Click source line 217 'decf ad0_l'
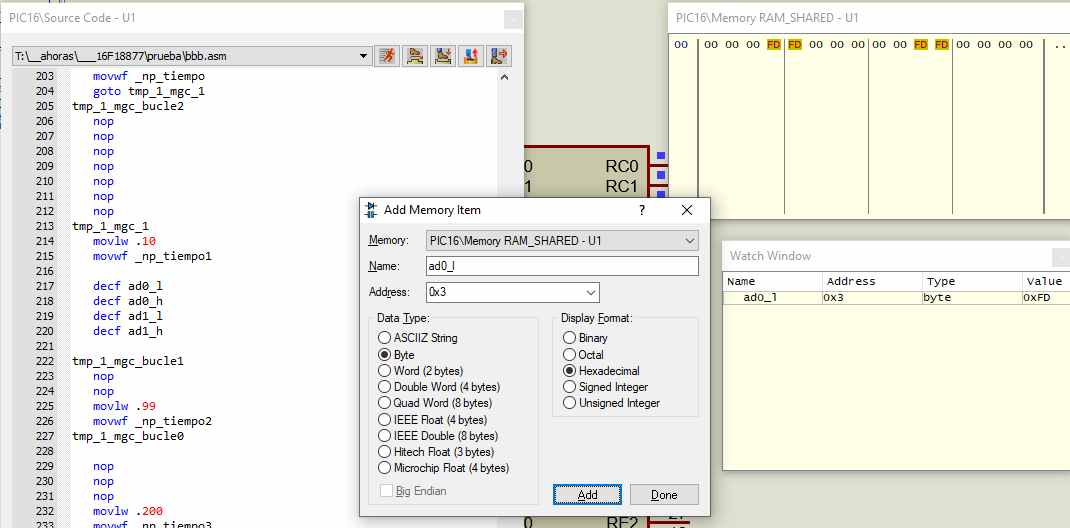 (x=128, y=286)
